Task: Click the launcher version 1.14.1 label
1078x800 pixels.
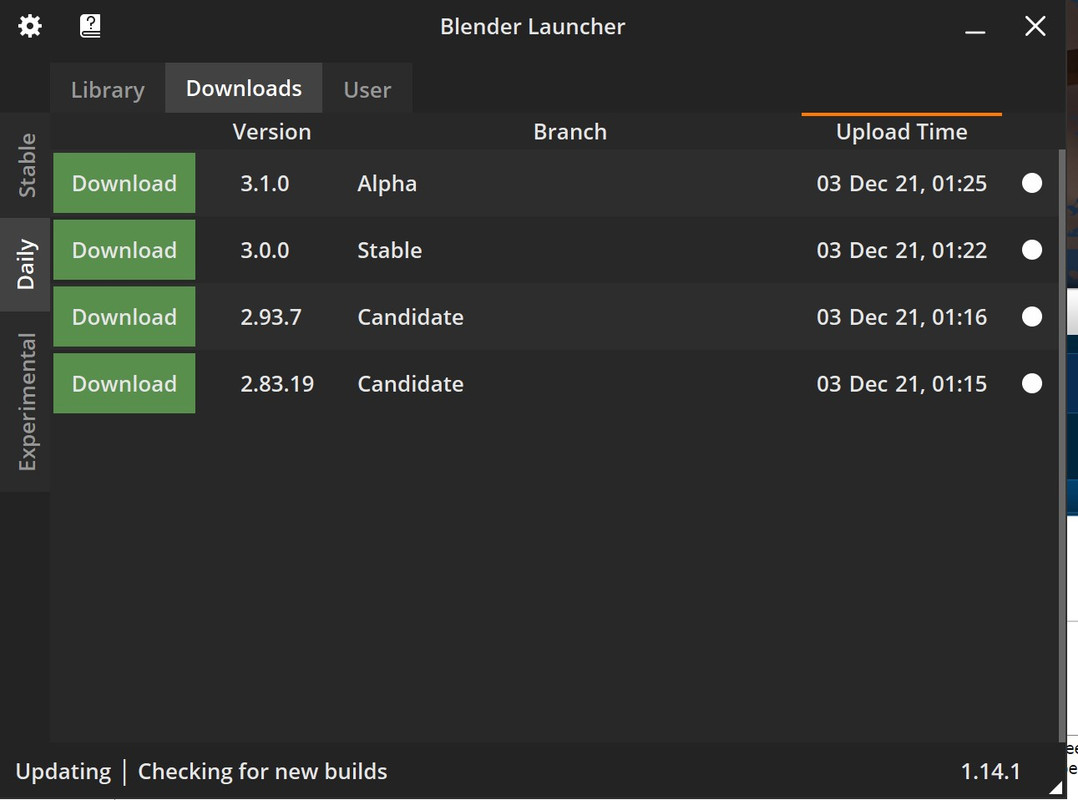Action: (990, 771)
